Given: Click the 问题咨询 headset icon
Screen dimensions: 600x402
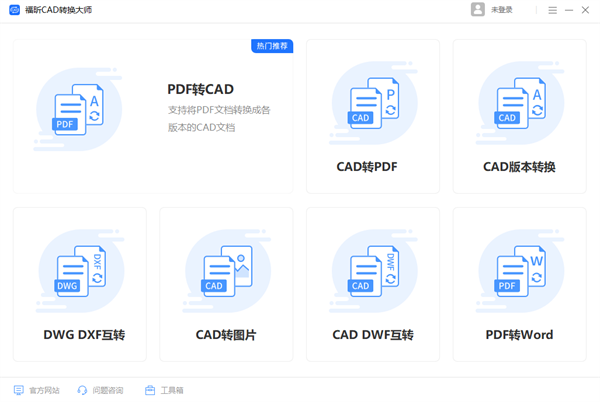Looking at the screenshot, I should 82,390.
